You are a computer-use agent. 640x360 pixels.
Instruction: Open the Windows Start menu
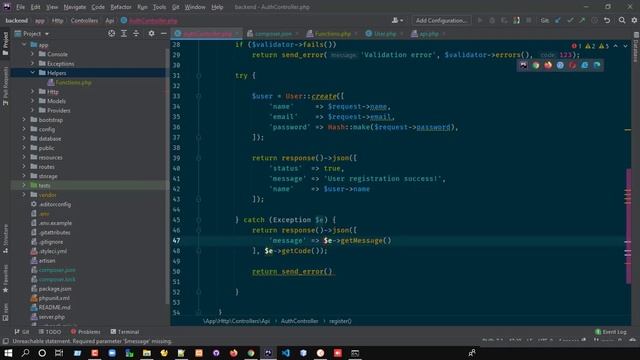click(x=8, y=353)
